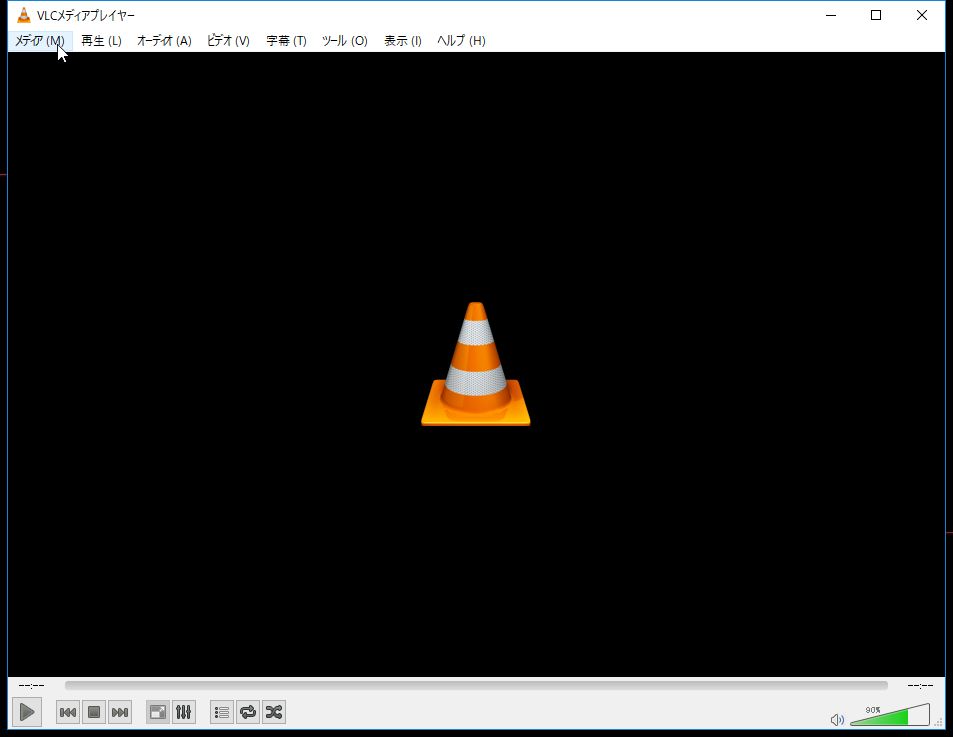This screenshot has height=737, width=953.
Task: Show the playlist view icon
Action: coord(222,712)
